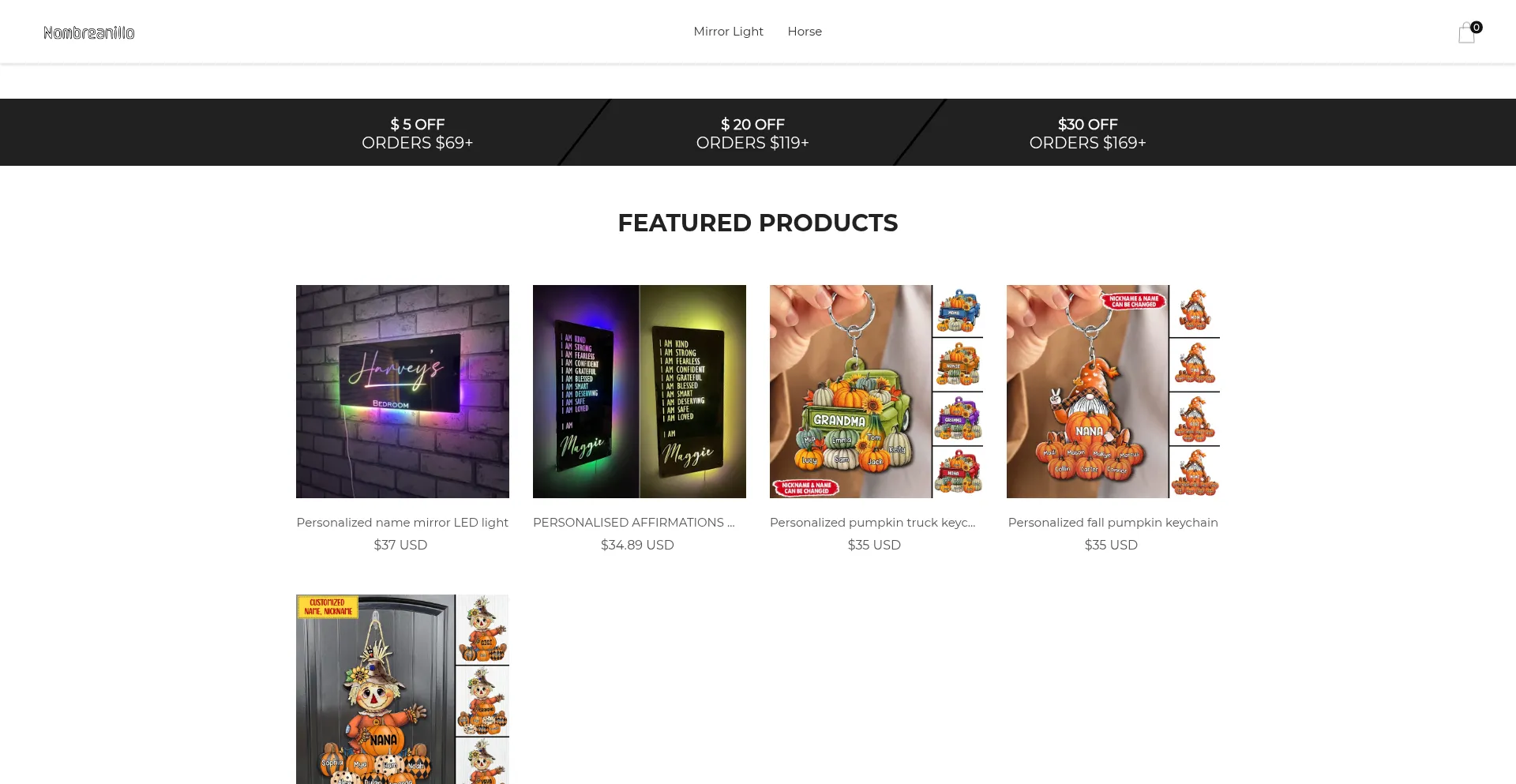Click the $30 OFF orders $169+ banner
The height and width of the screenshot is (784, 1516).
(1087, 133)
